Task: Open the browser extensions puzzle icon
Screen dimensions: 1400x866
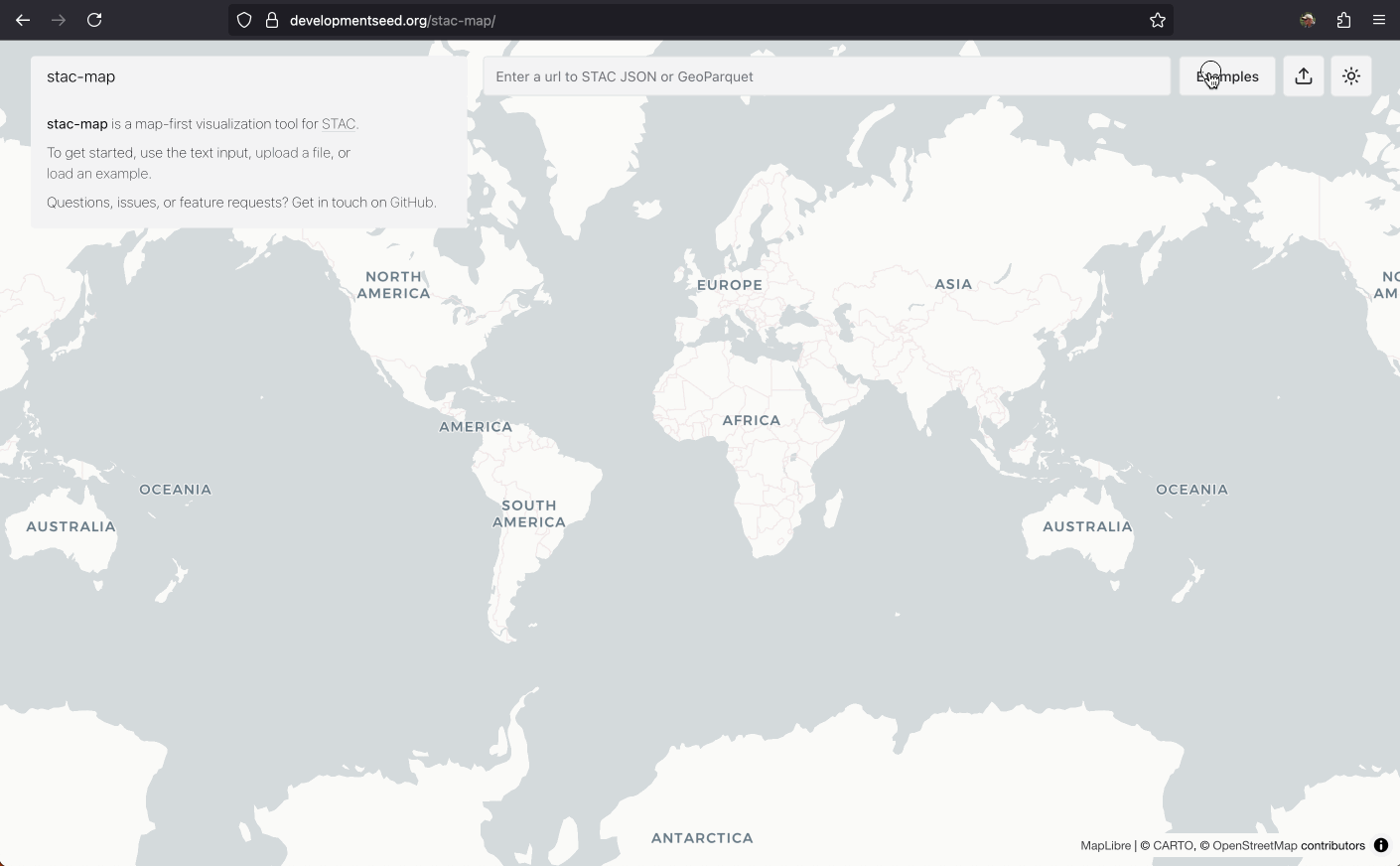Action: (1343, 20)
